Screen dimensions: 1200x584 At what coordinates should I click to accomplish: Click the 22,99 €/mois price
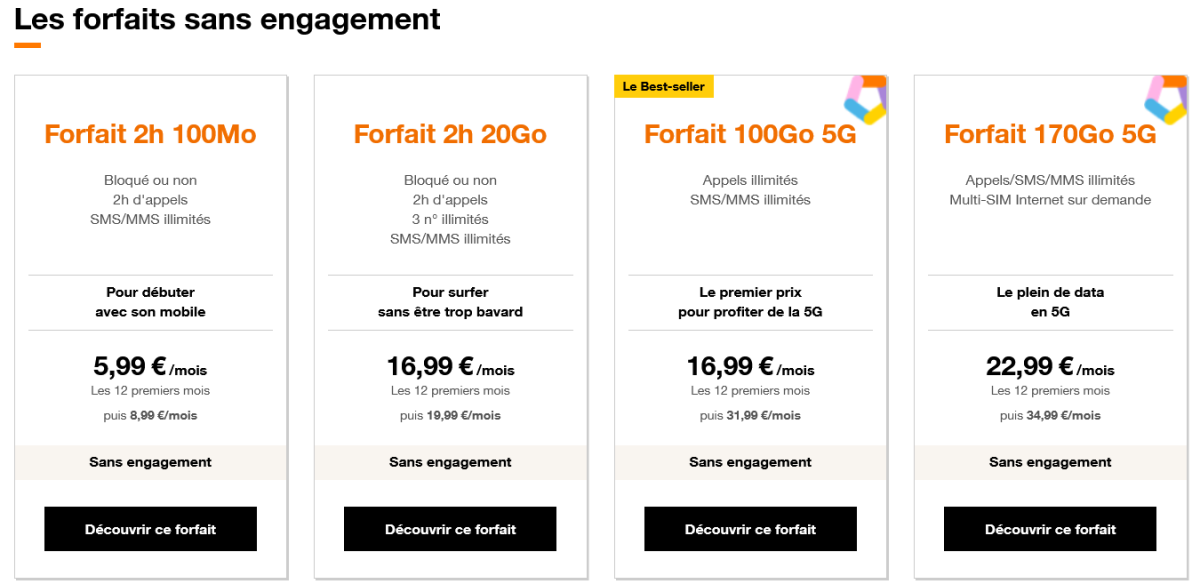(1050, 367)
